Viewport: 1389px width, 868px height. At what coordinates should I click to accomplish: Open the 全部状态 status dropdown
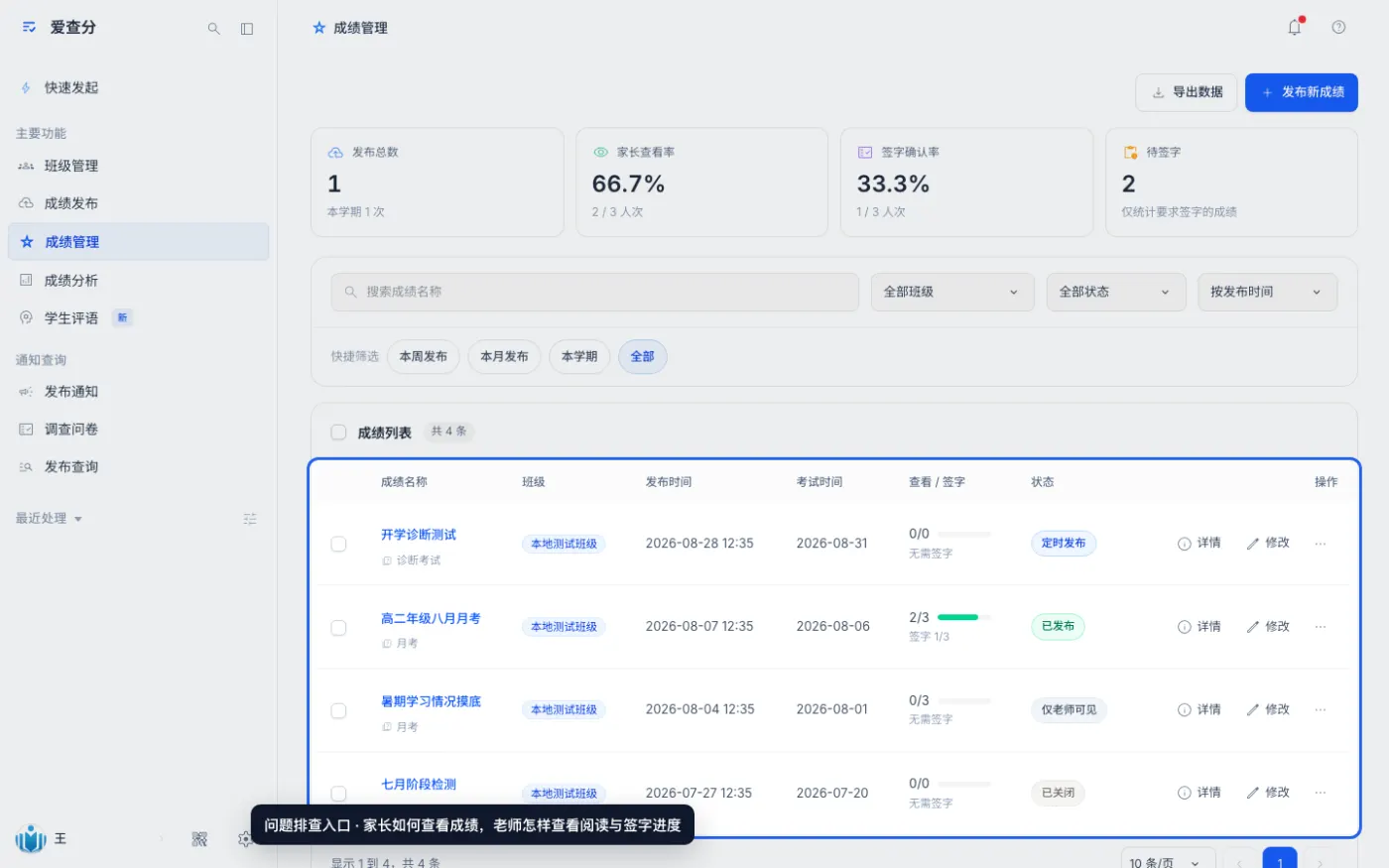pos(1116,292)
